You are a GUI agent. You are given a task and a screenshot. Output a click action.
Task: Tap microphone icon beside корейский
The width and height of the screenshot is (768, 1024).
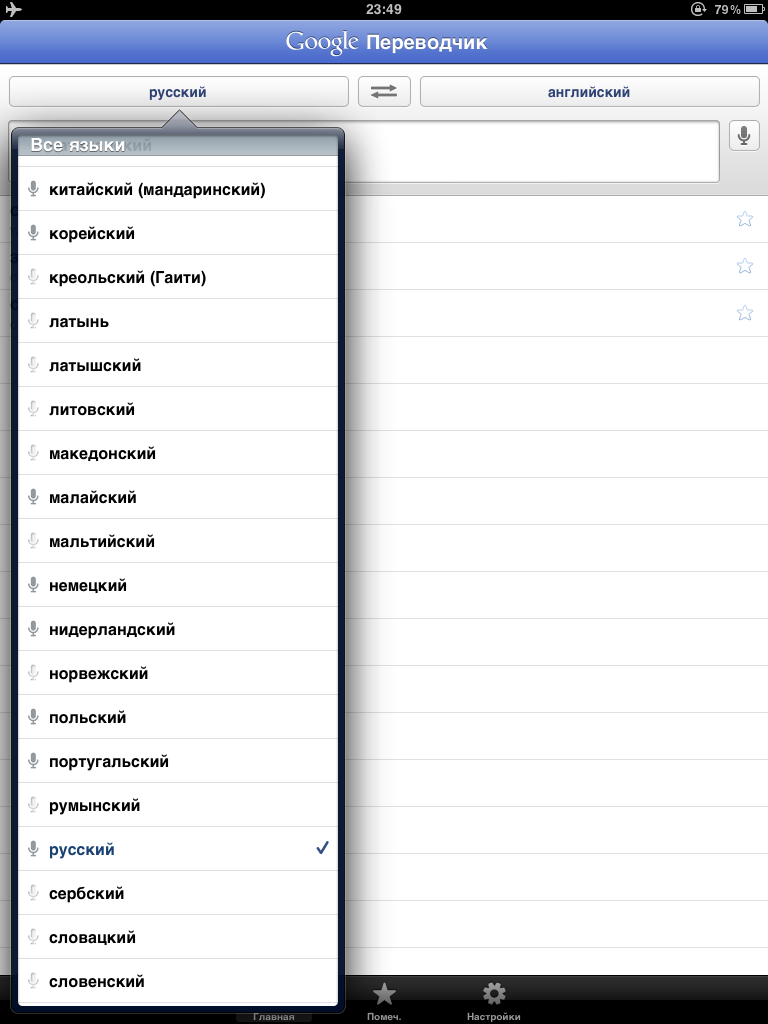pyautogui.click(x=33, y=233)
